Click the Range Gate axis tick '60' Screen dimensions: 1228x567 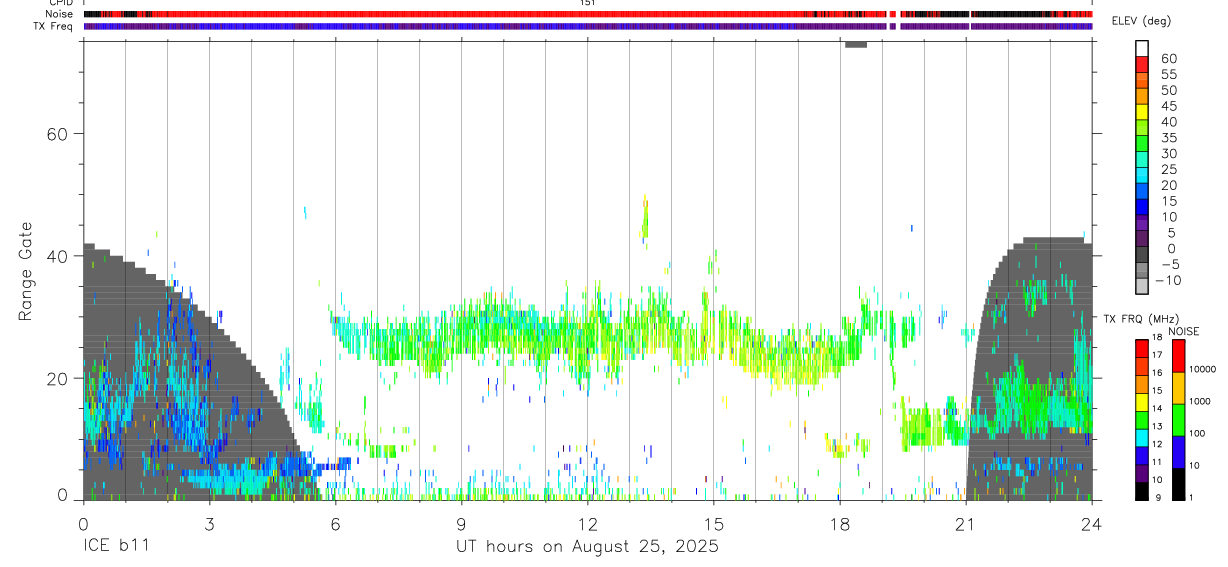[x=57, y=134]
